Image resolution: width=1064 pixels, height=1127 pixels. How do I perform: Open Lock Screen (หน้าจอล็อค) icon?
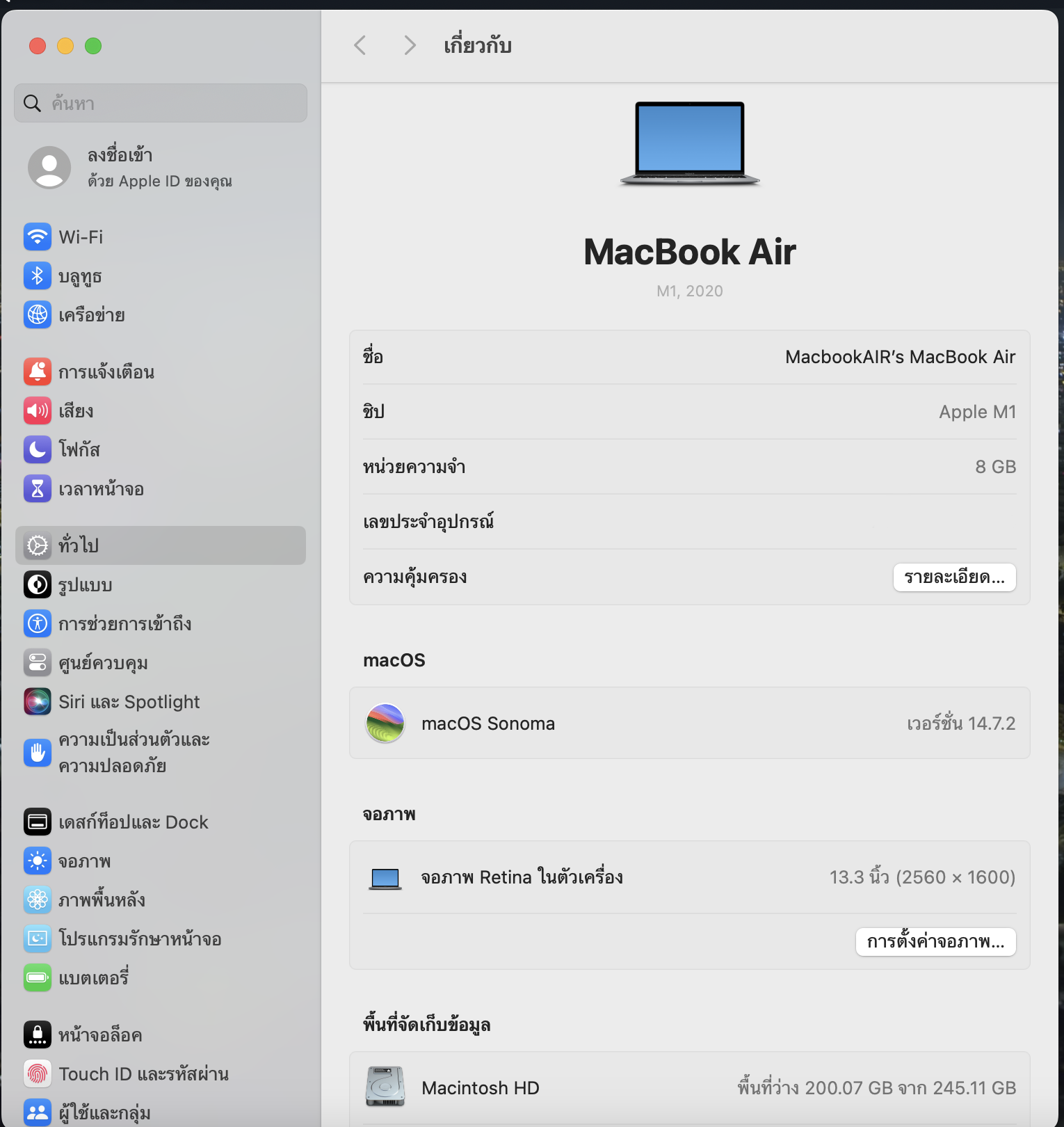click(38, 1034)
